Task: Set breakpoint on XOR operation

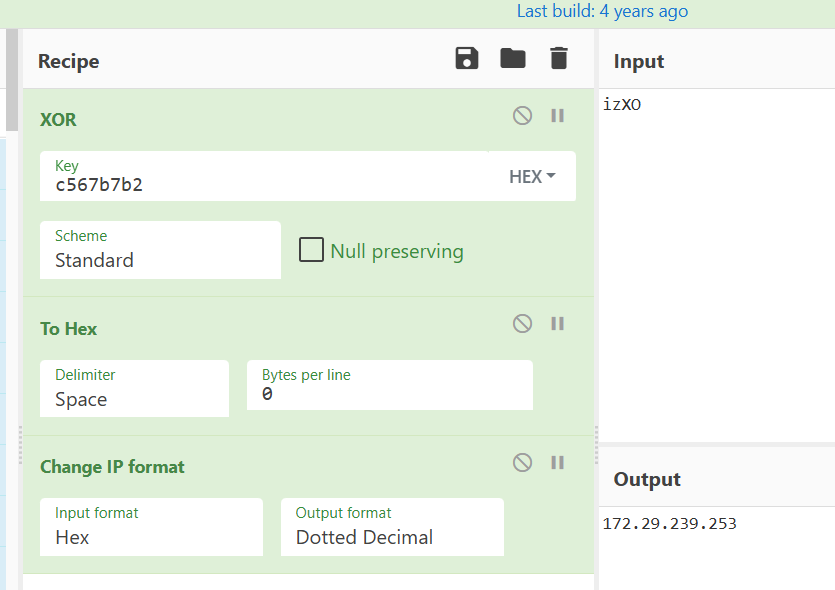Action: click(558, 116)
